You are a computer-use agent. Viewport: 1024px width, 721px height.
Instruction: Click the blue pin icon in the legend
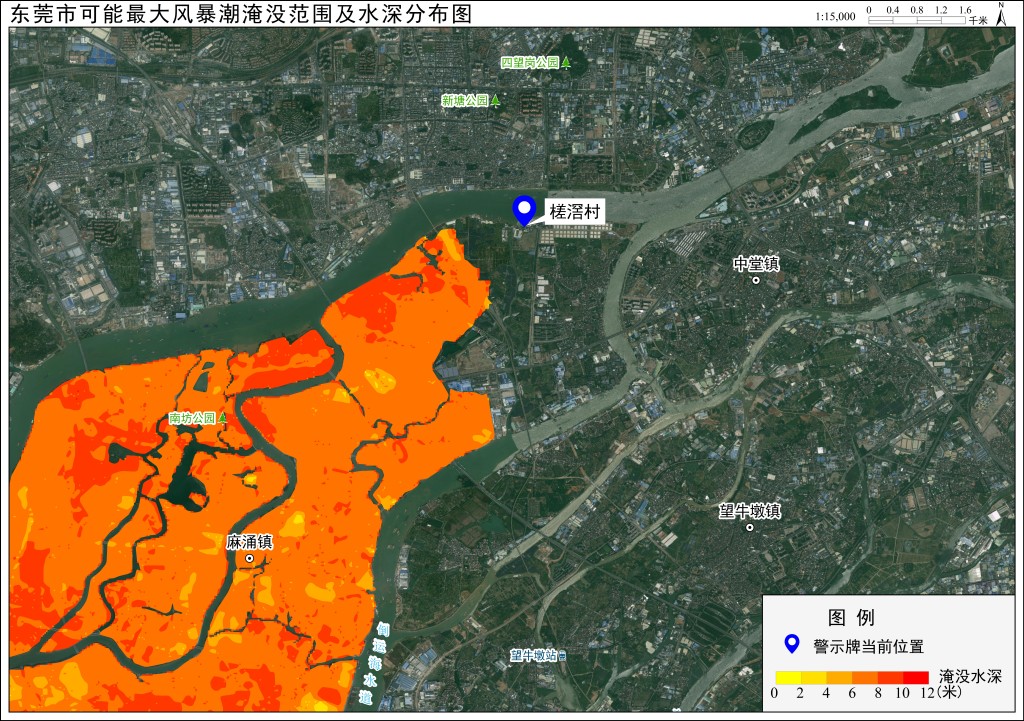792,644
